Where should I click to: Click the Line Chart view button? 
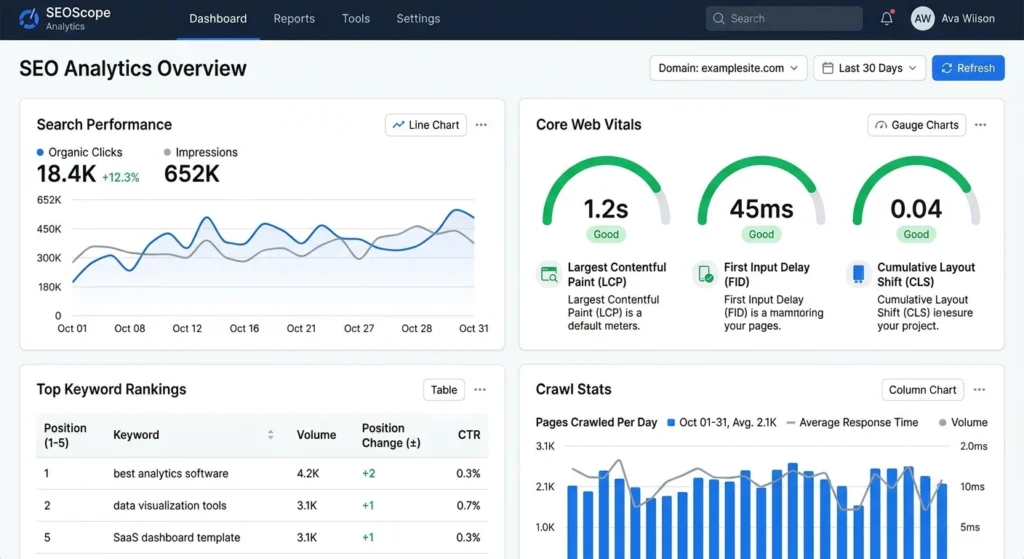(426, 125)
